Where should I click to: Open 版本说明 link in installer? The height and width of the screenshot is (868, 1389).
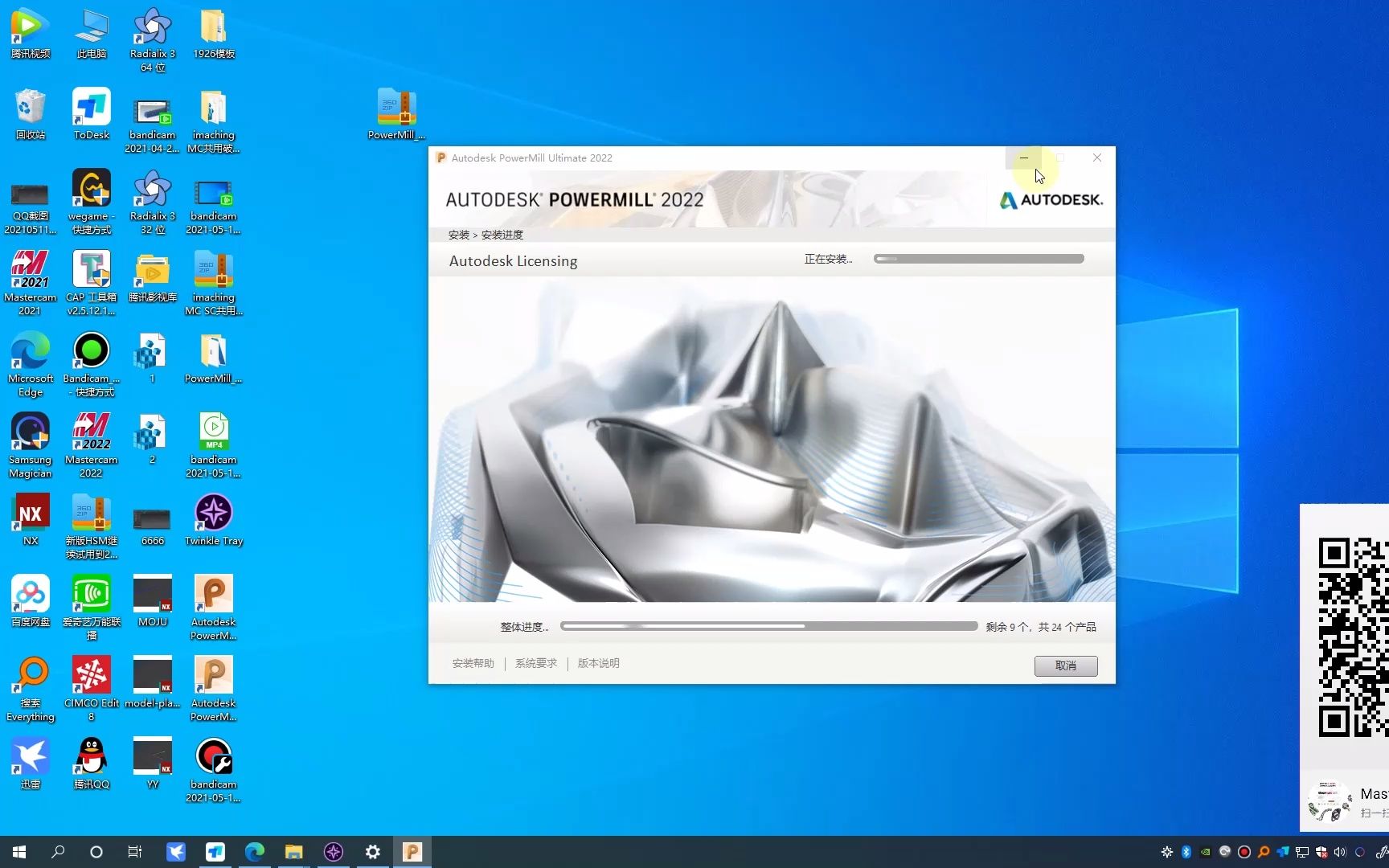click(x=599, y=663)
